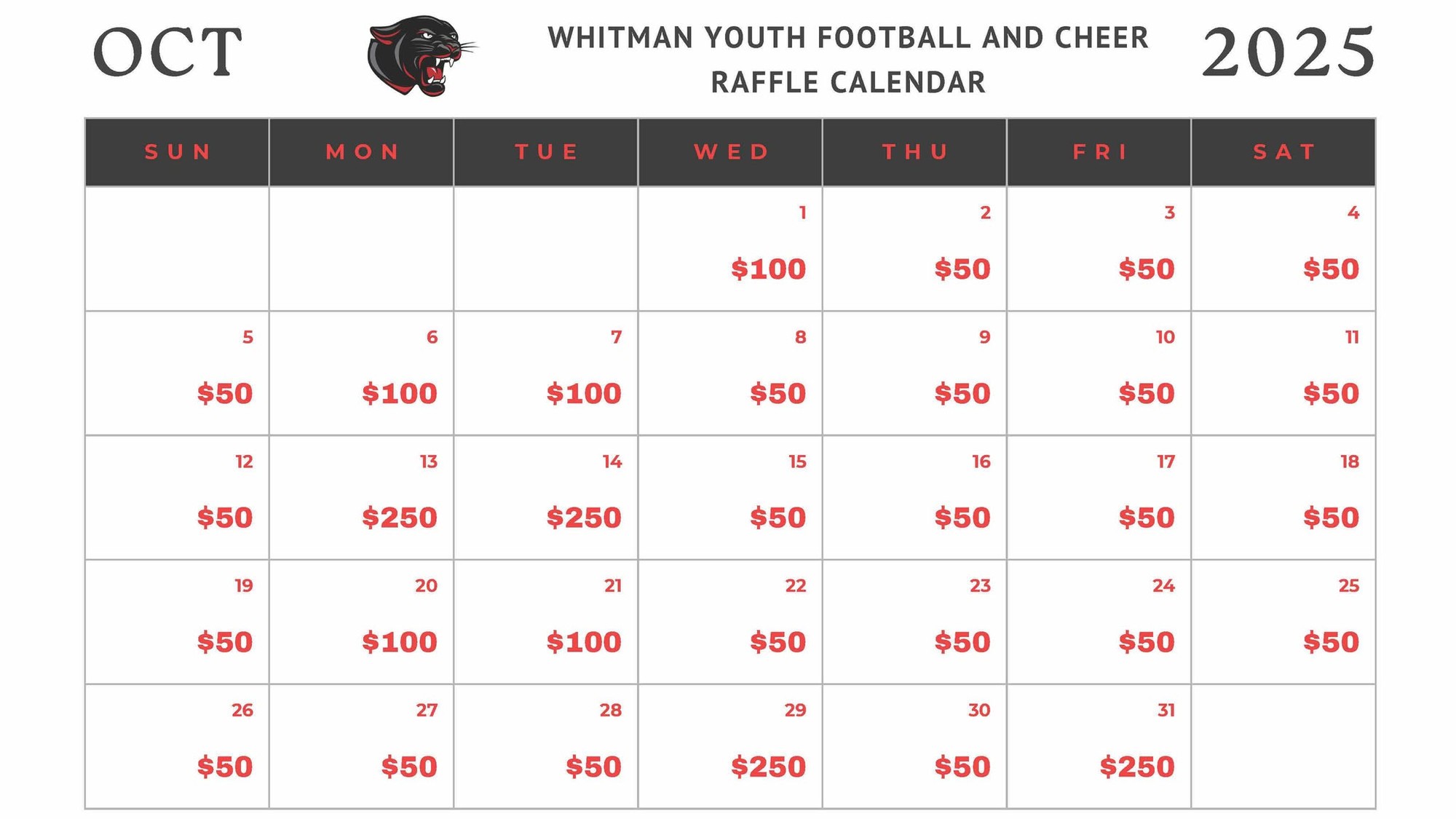Click the OCT month heading

pos(167,52)
